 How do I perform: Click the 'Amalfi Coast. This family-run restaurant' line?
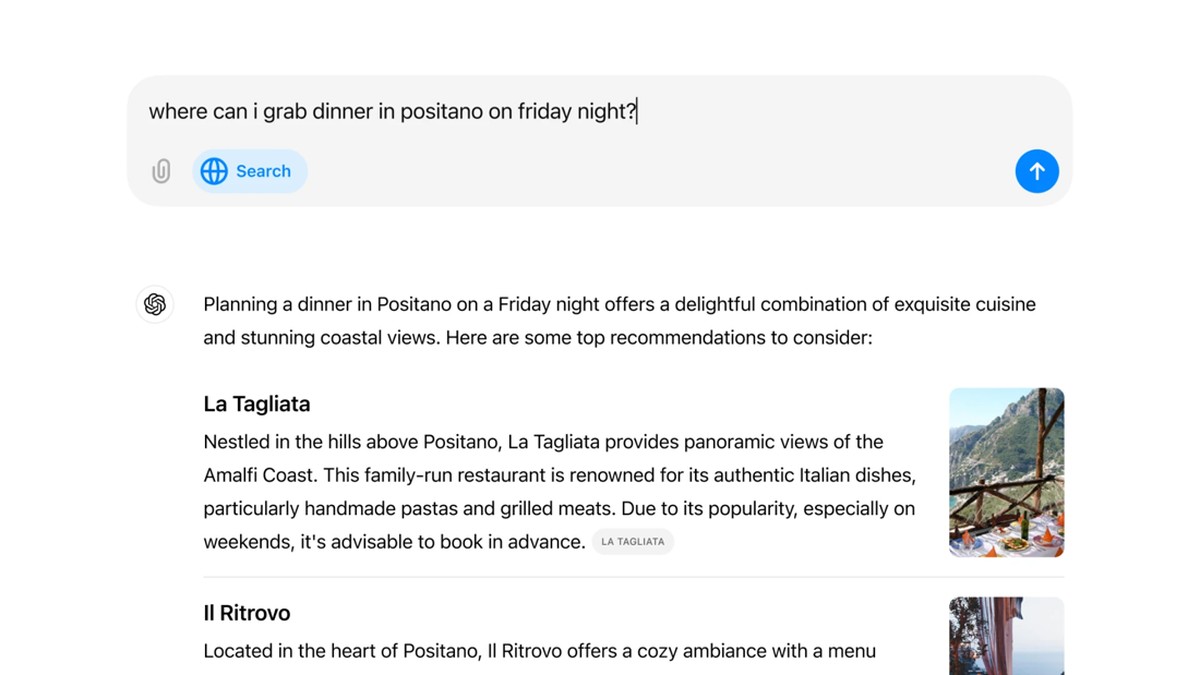559,475
